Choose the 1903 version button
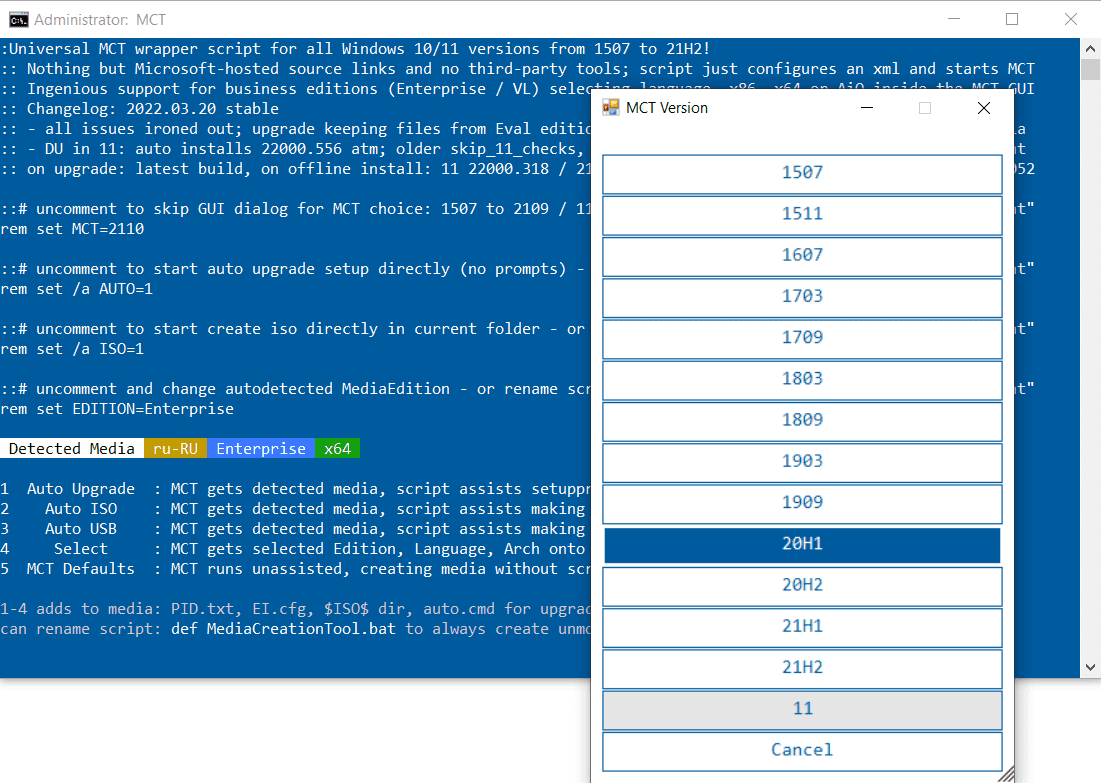 tap(802, 463)
